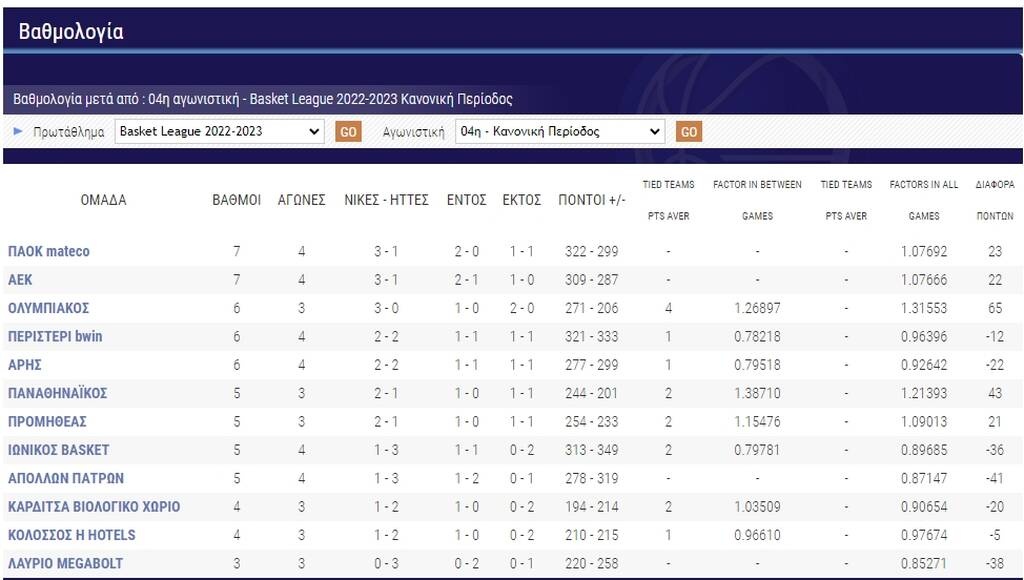Click the factor value 1.09013
This screenshot has height=580, width=1024.
tap(924, 422)
